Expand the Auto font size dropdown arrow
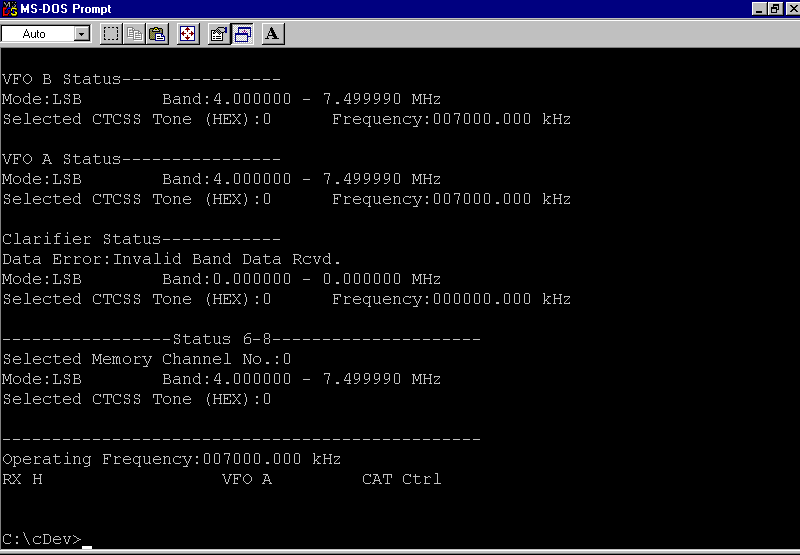This screenshot has height=555, width=800. (x=82, y=34)
